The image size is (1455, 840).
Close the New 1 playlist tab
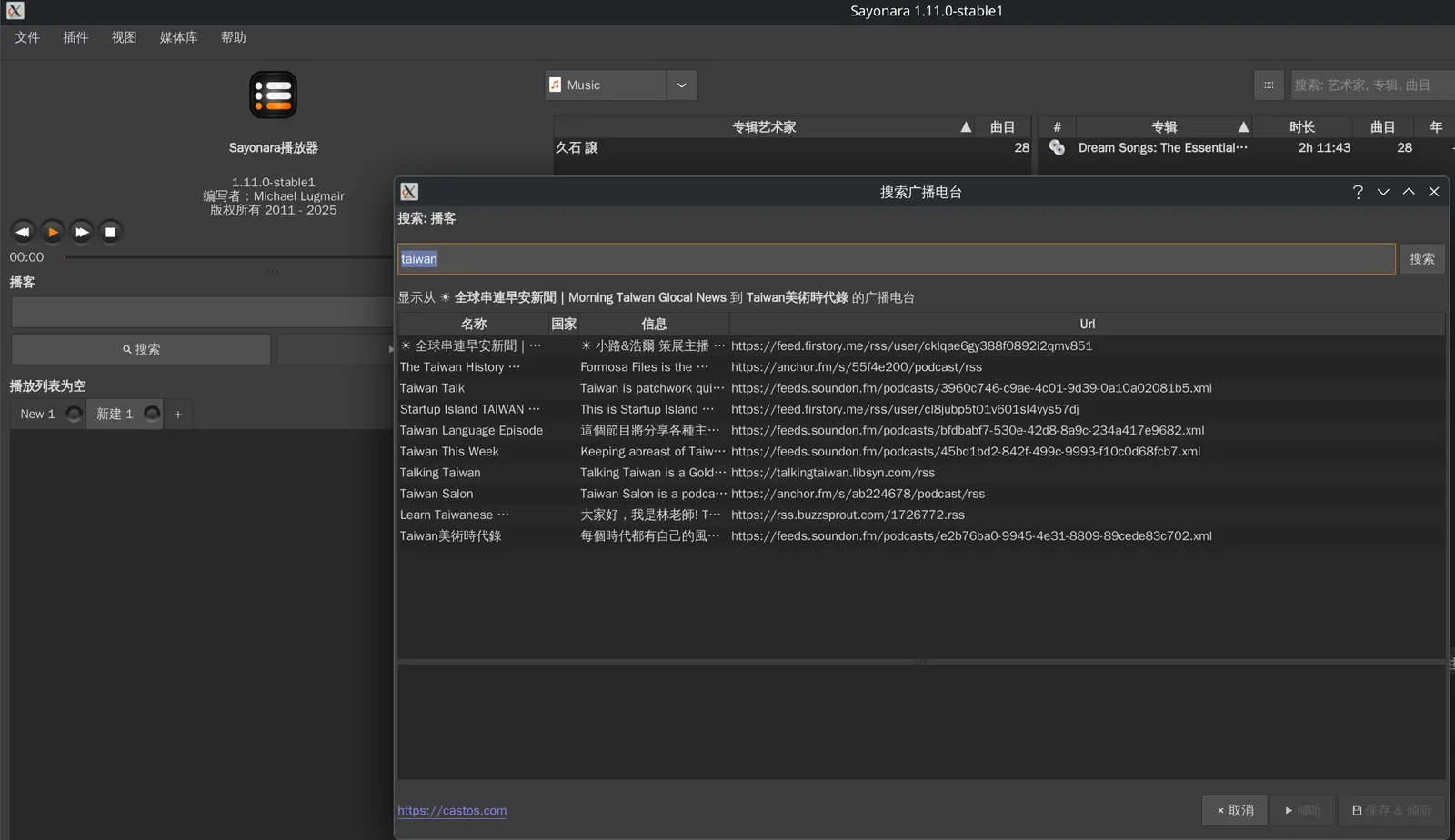[74, 414]
